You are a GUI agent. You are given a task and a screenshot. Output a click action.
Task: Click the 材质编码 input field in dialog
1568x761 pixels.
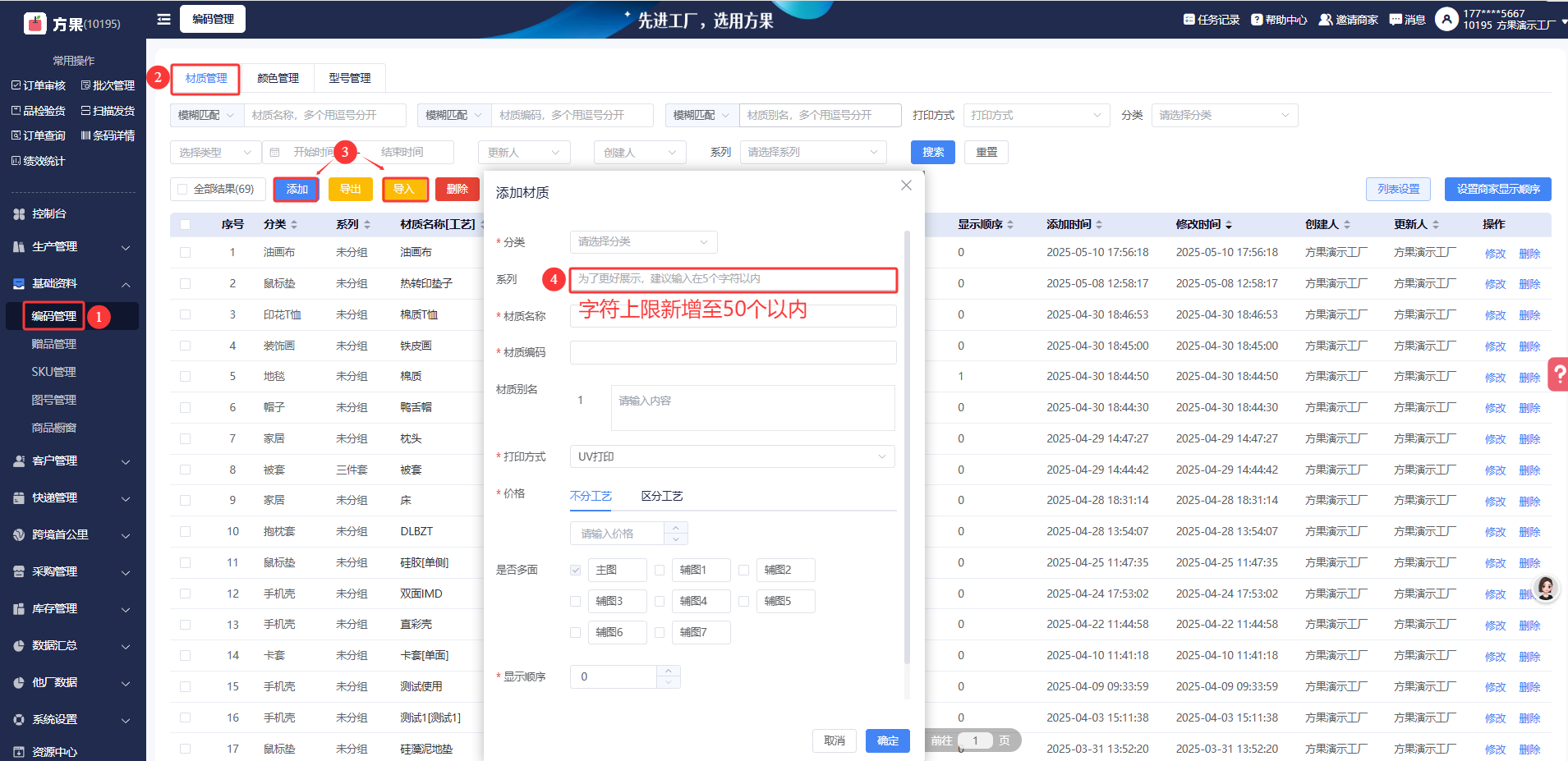click(733, 352)
